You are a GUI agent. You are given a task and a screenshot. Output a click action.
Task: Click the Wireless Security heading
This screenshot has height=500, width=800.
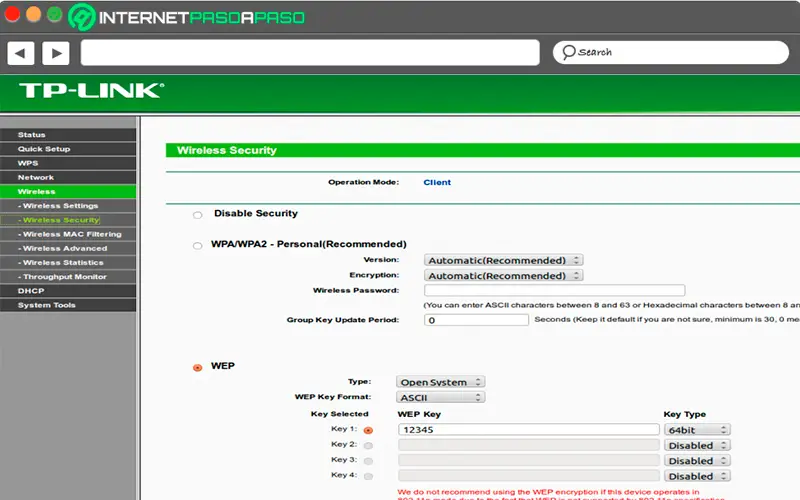(x=227, y=150)
